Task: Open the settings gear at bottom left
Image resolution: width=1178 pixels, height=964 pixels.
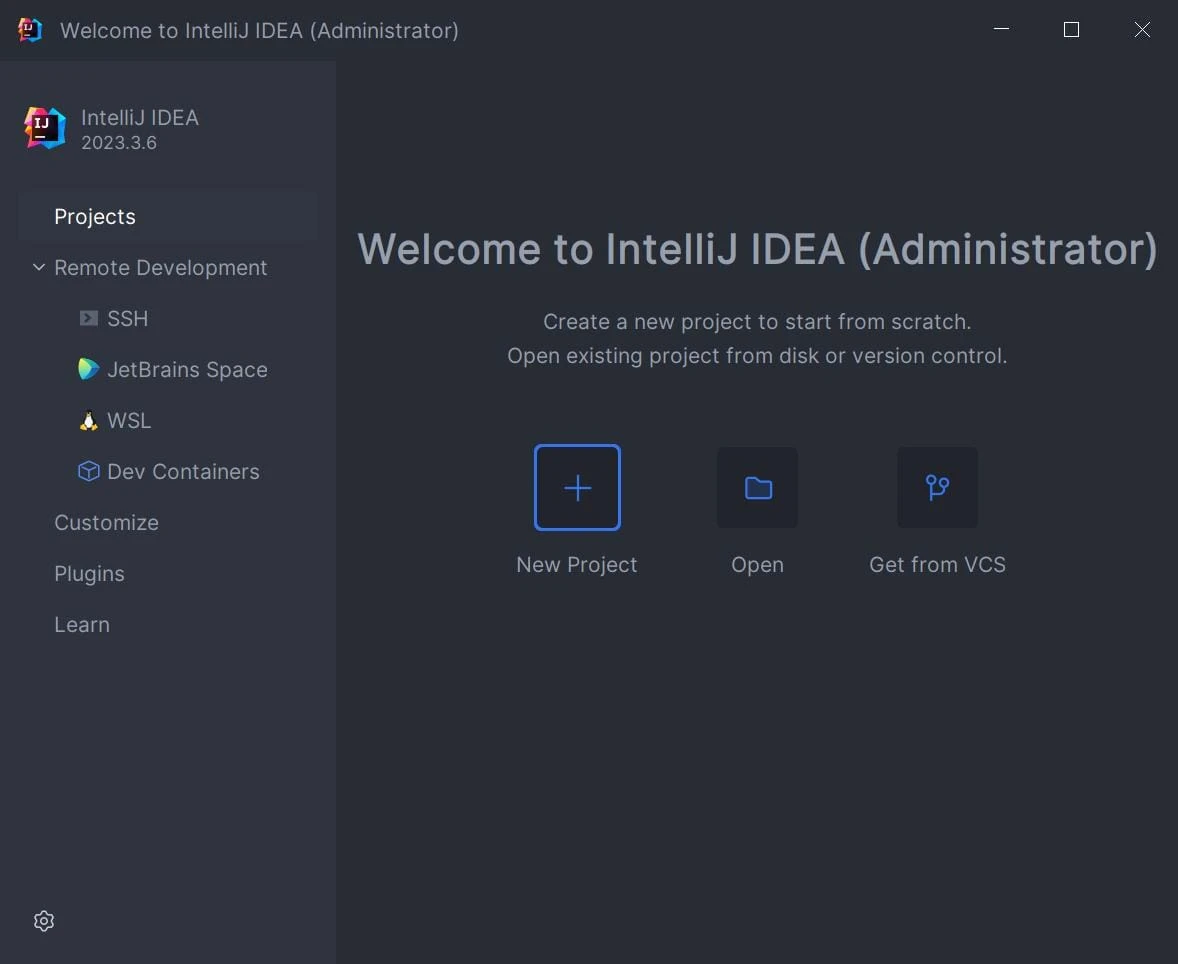Action: (43, 920)
